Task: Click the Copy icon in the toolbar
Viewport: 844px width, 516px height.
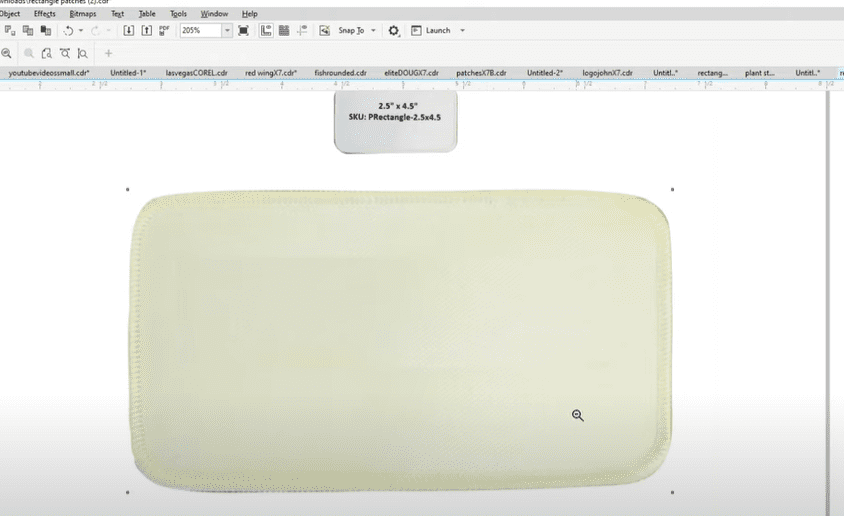Action: [x=28, y=31]
